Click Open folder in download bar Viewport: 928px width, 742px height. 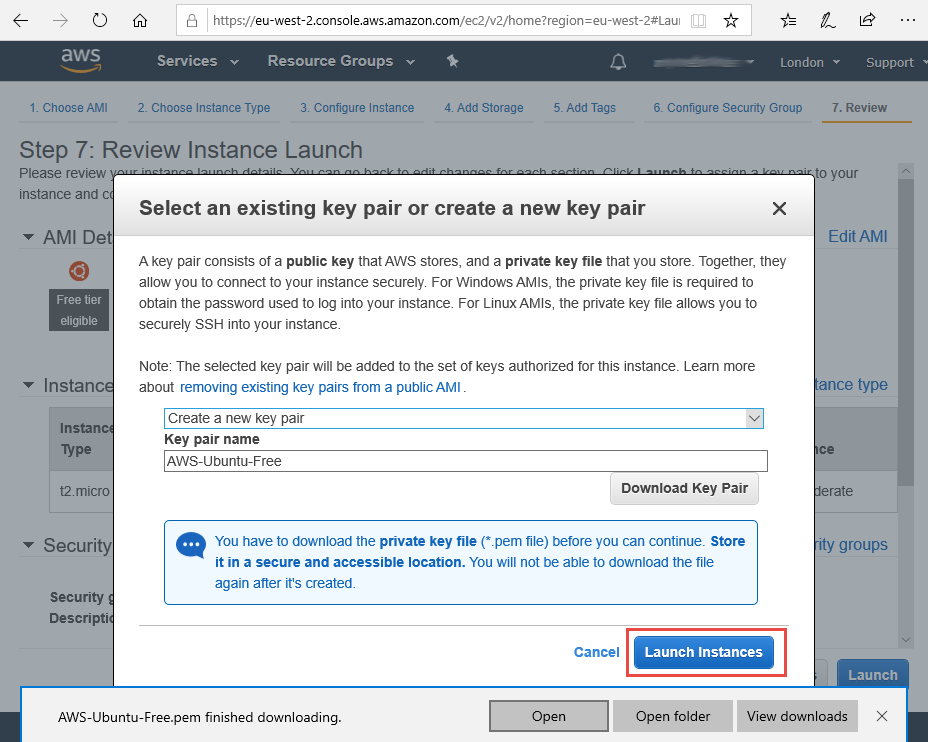pos(673,716)
